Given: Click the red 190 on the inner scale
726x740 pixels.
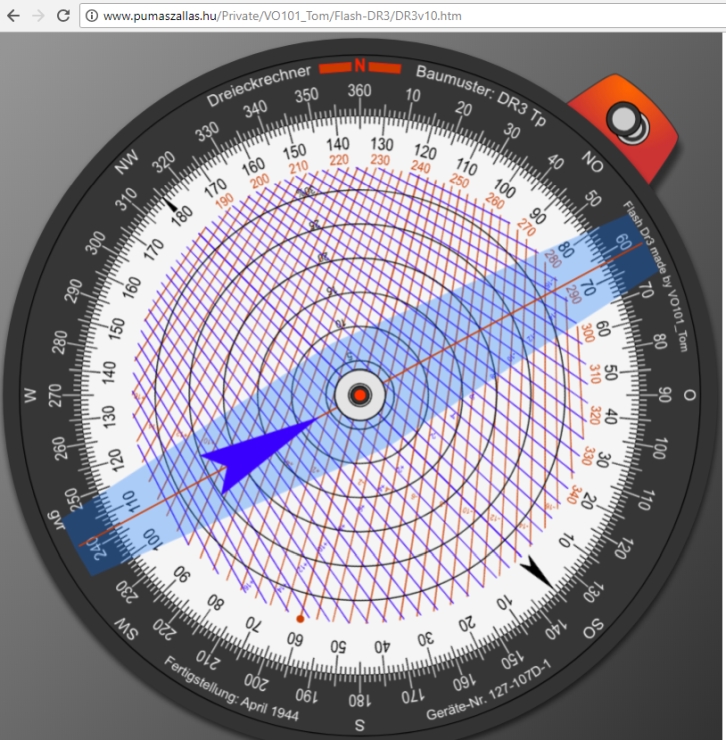Looking at the screenshot, I should [x=225, y=201].
